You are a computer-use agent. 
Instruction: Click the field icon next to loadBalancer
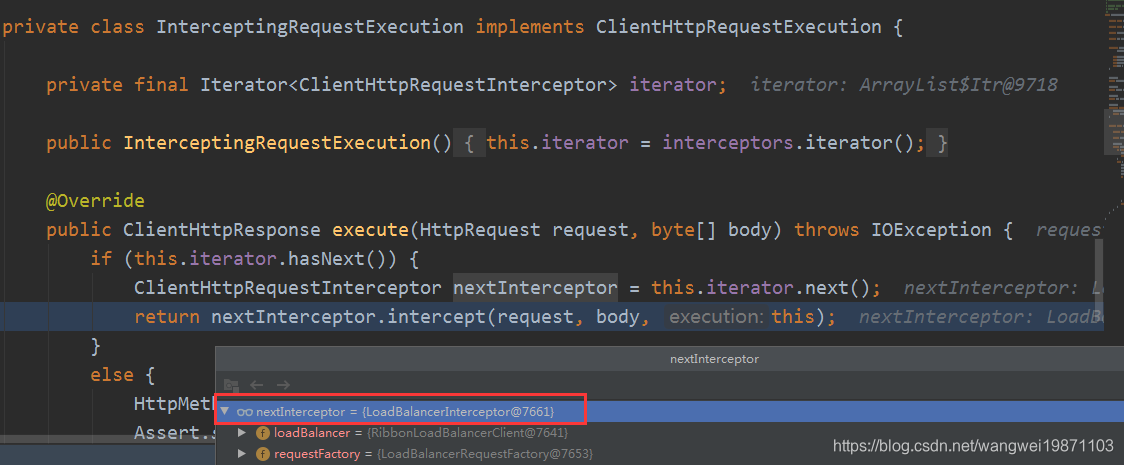coord(263,433)
